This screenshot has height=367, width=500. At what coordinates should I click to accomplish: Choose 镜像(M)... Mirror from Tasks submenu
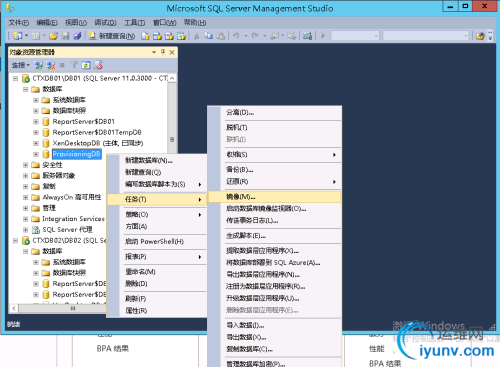coord(274,197)
